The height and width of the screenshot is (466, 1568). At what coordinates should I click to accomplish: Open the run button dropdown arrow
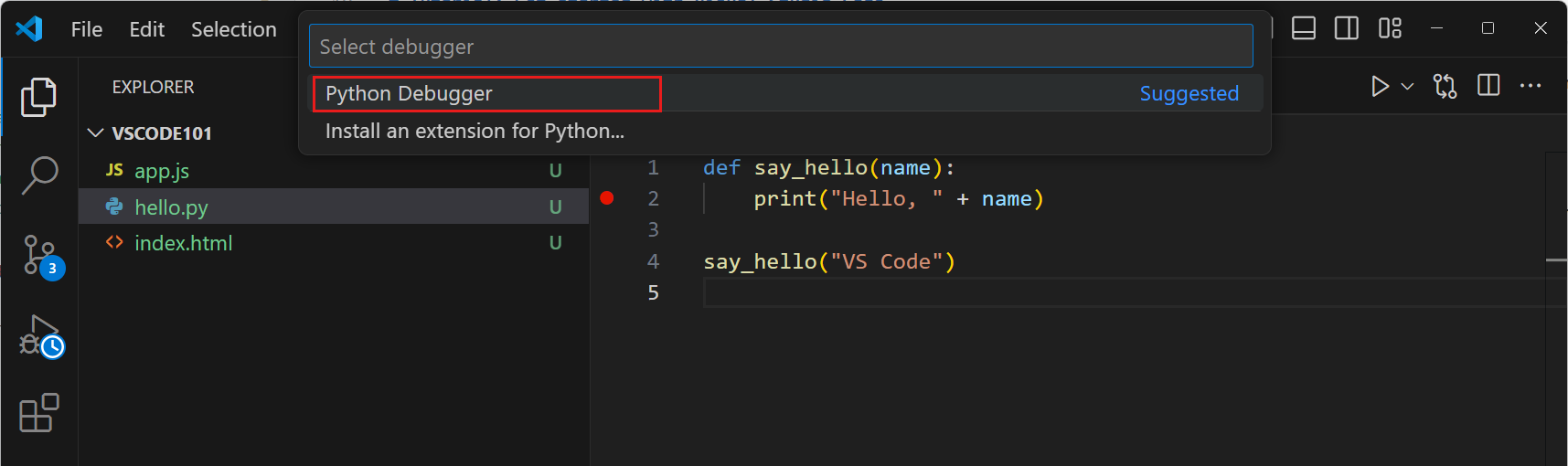tap(1408, 87)
